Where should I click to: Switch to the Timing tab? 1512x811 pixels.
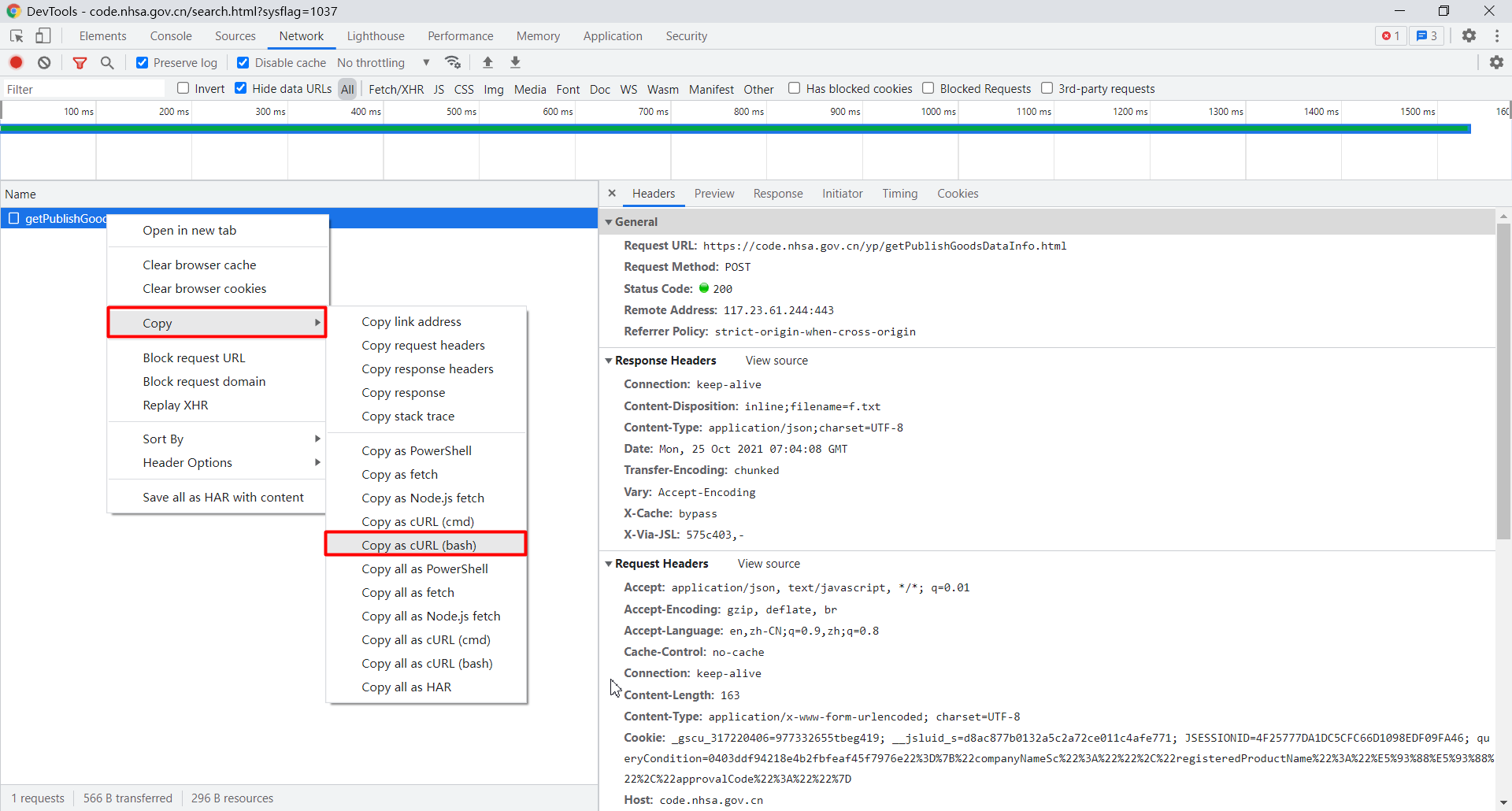coord(900,194)
